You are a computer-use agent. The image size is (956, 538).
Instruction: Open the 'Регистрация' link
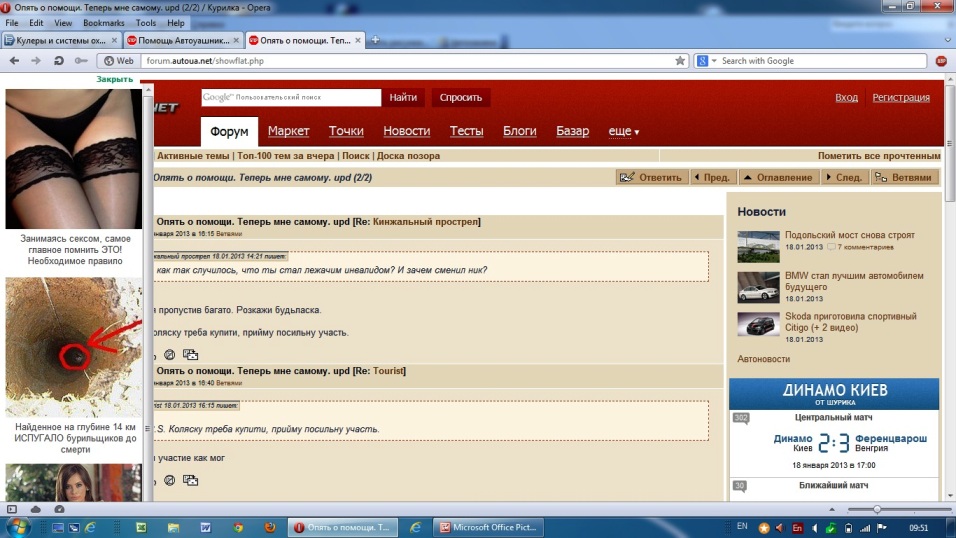tap(900, 98)
